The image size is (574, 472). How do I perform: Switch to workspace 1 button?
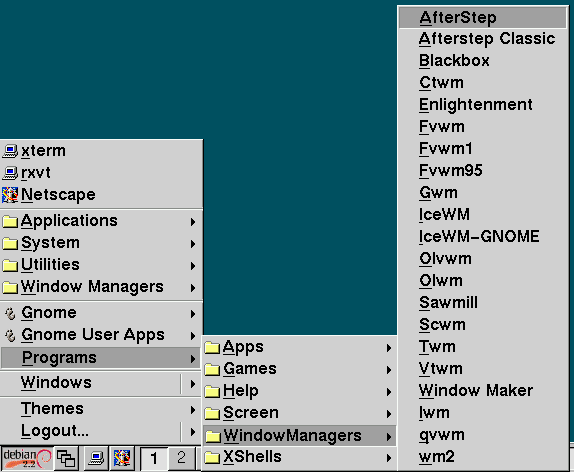click(154, 458)
